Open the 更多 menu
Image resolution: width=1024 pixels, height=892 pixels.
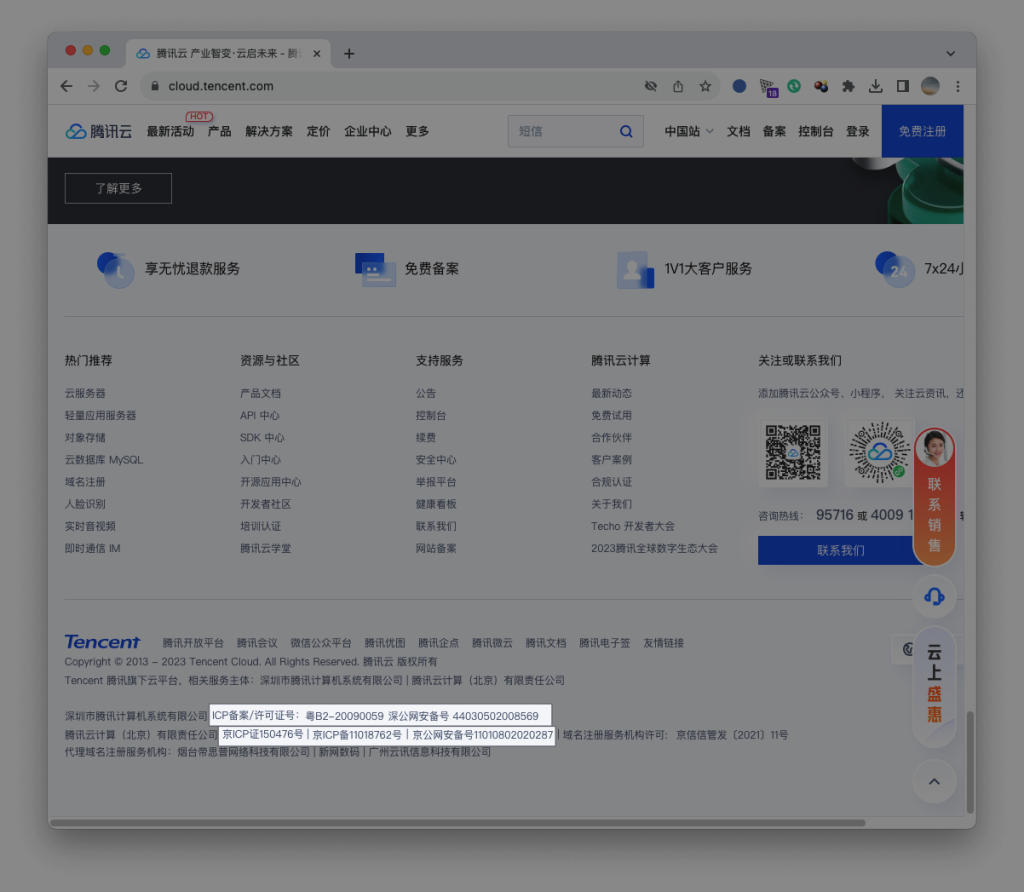[x=417, y=131]
